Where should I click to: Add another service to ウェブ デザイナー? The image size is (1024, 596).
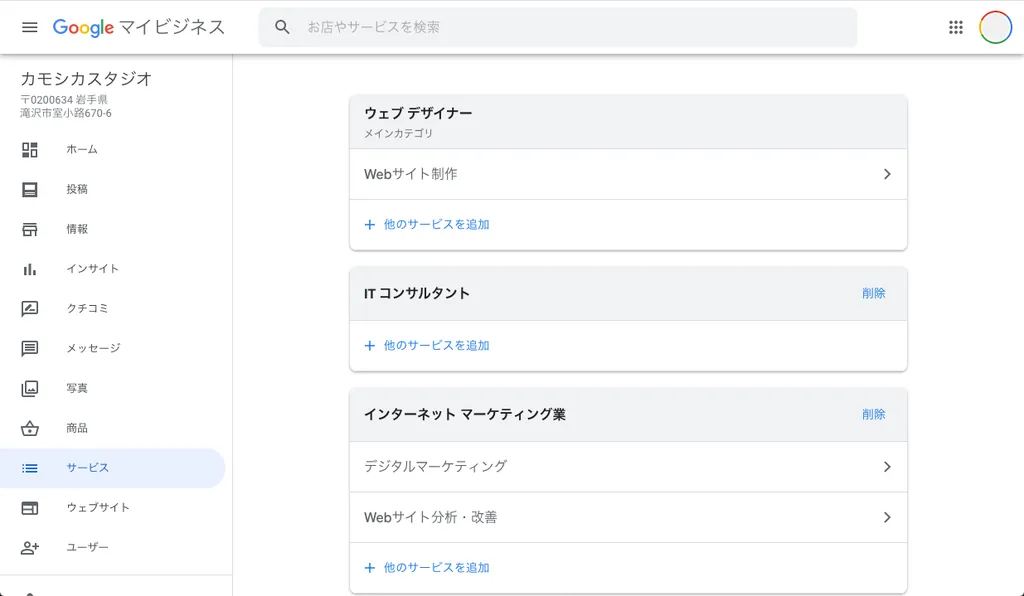point(436,225)
